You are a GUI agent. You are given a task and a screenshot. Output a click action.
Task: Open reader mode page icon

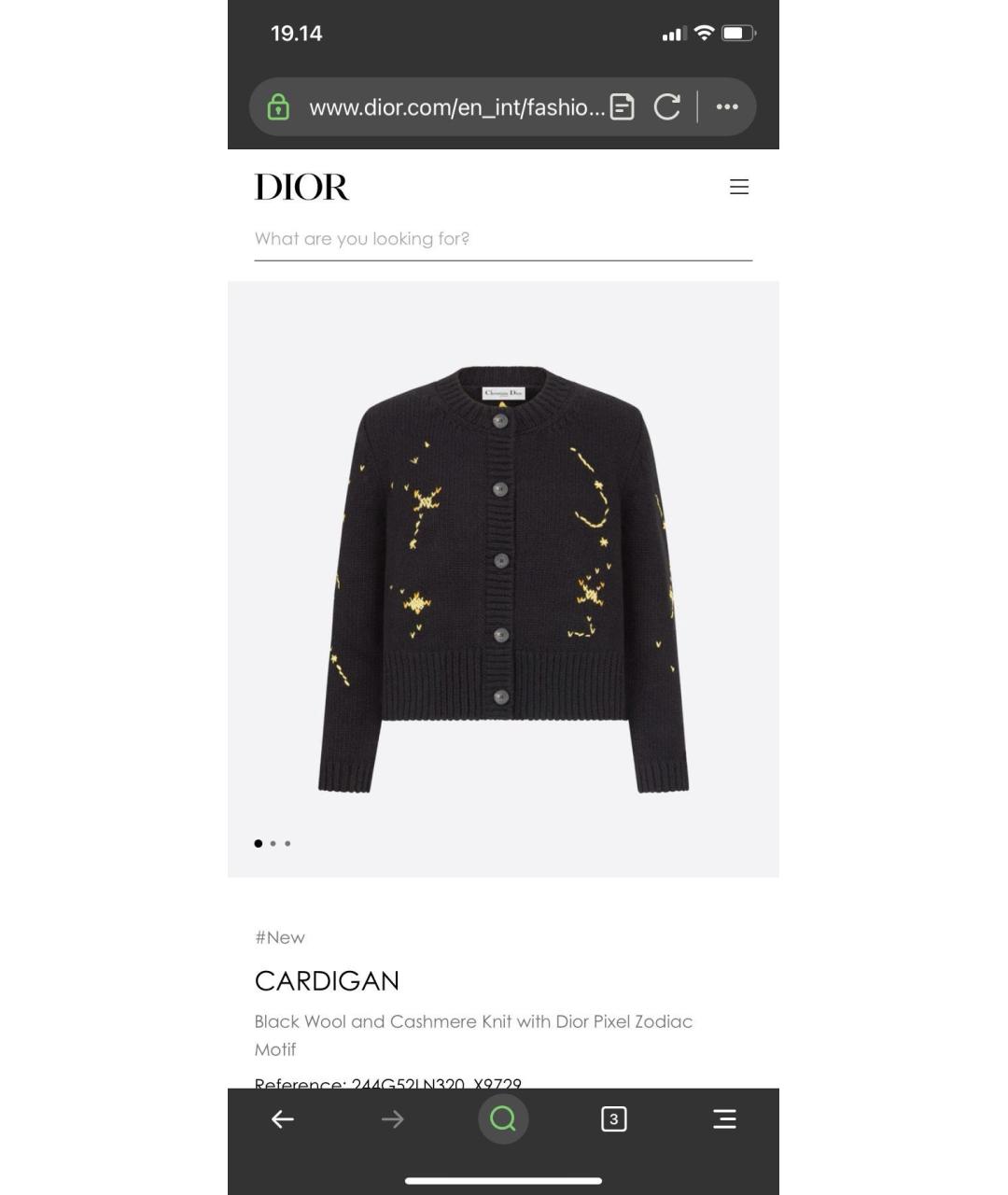click(622, 107)
